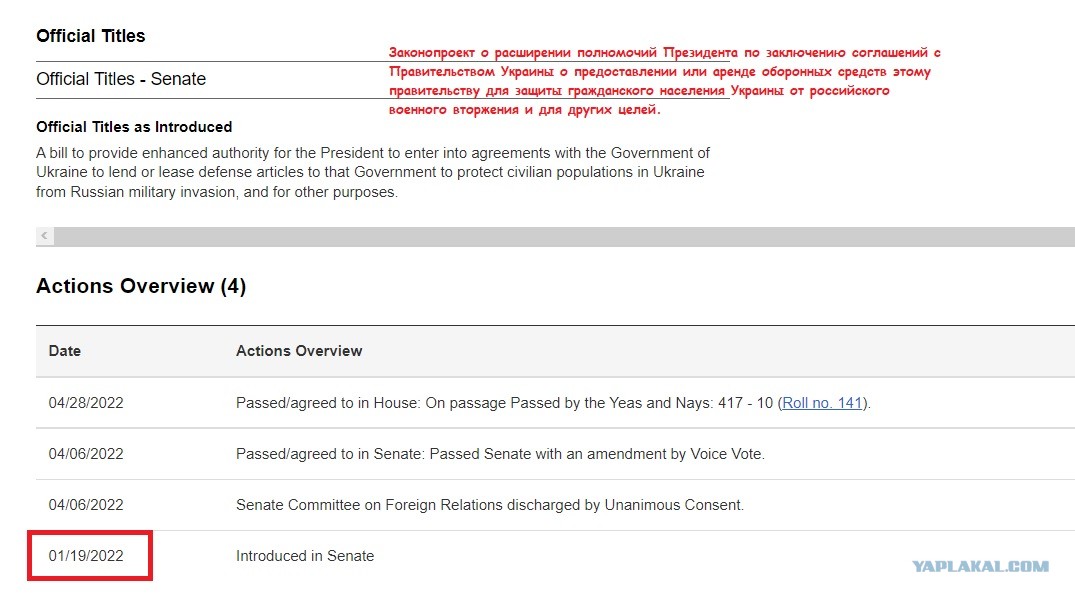
Task: Click the Senate Committee on Foreign Relations entry
Action: (490, 505)
